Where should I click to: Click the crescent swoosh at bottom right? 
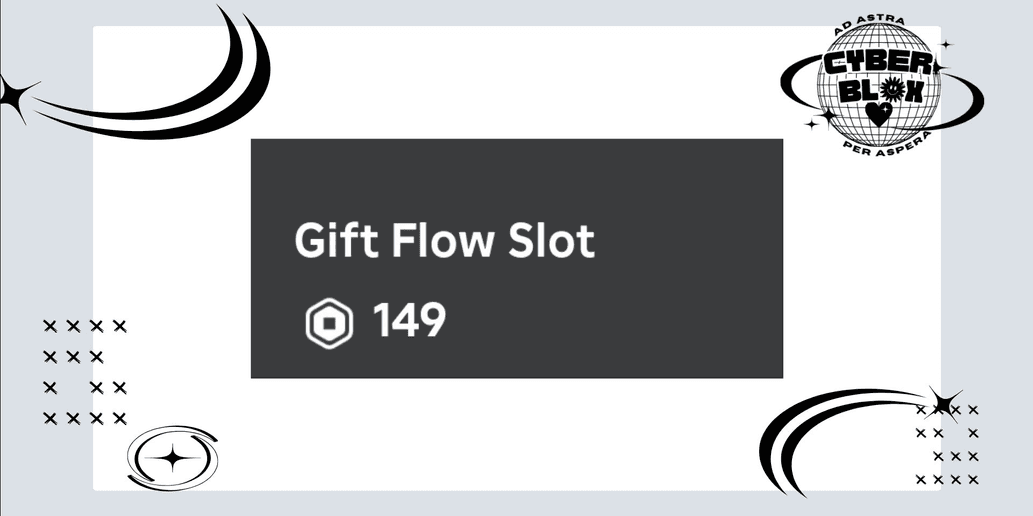pyautogui.click(x=850, y=438)
